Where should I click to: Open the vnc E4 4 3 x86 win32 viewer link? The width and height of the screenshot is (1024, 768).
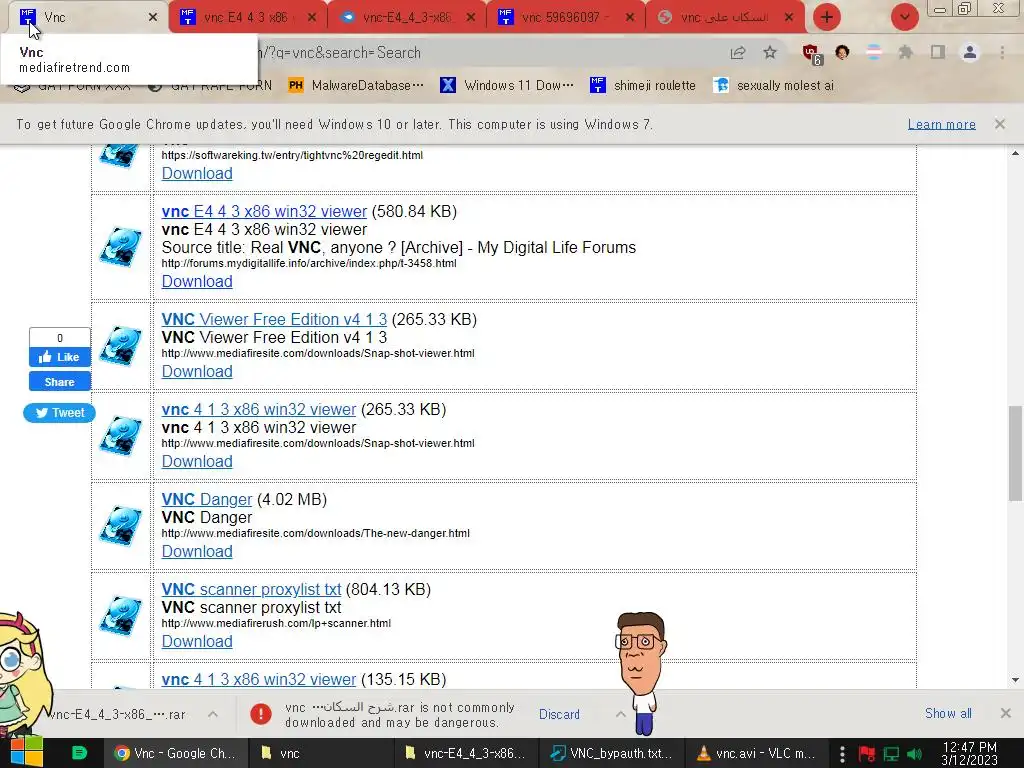coord(264,212)
